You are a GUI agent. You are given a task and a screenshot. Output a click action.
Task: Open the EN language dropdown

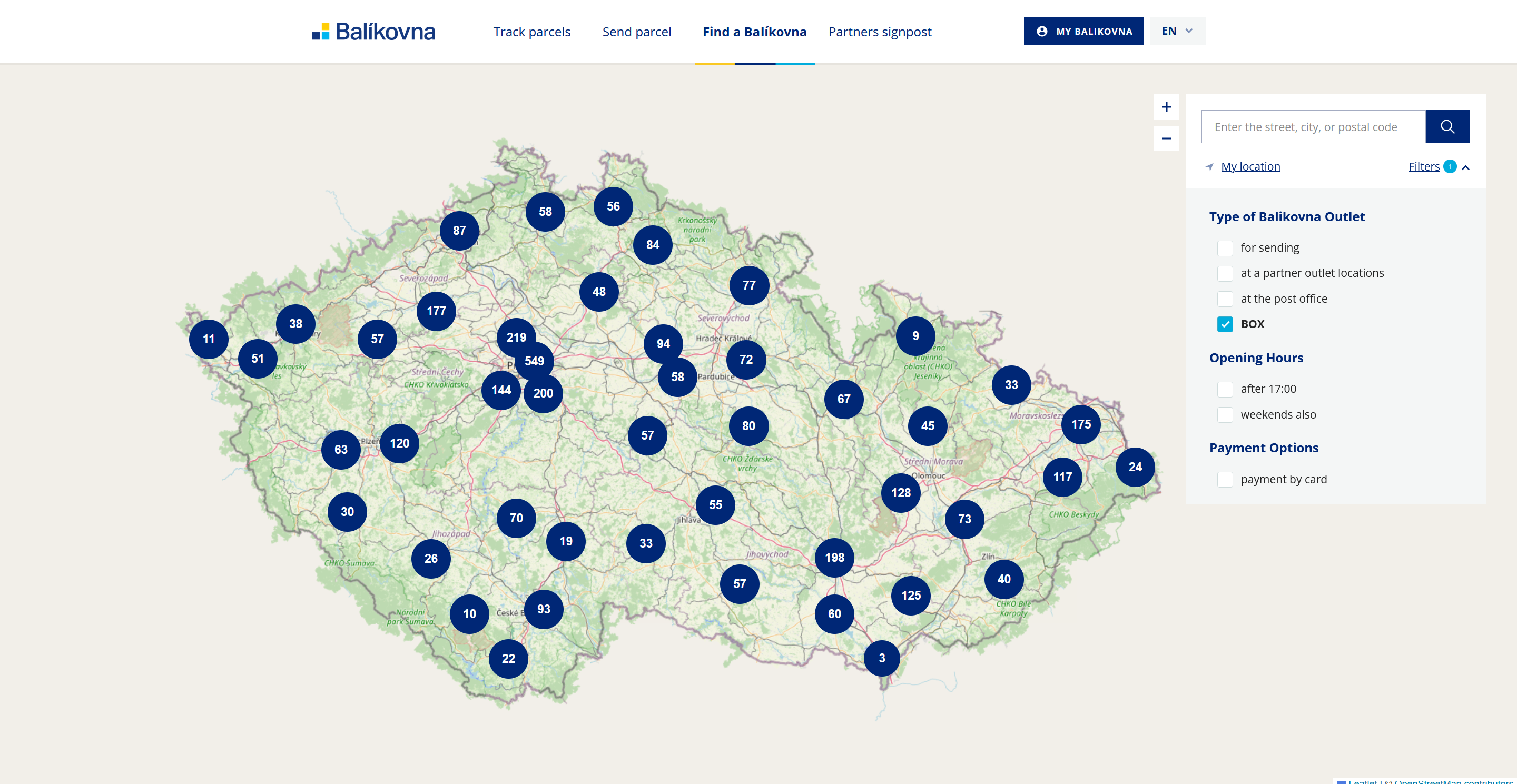[x=1177, y=31]
